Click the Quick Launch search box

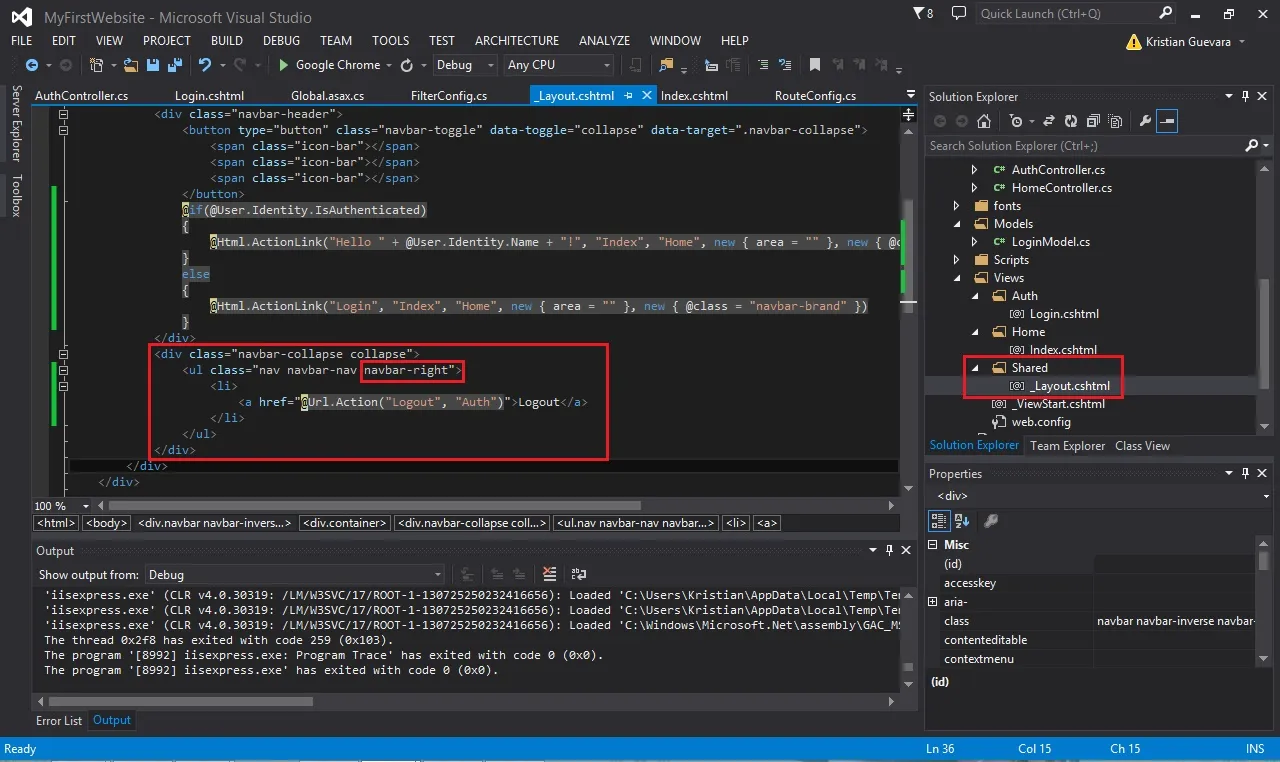(x=1066, y=14)
